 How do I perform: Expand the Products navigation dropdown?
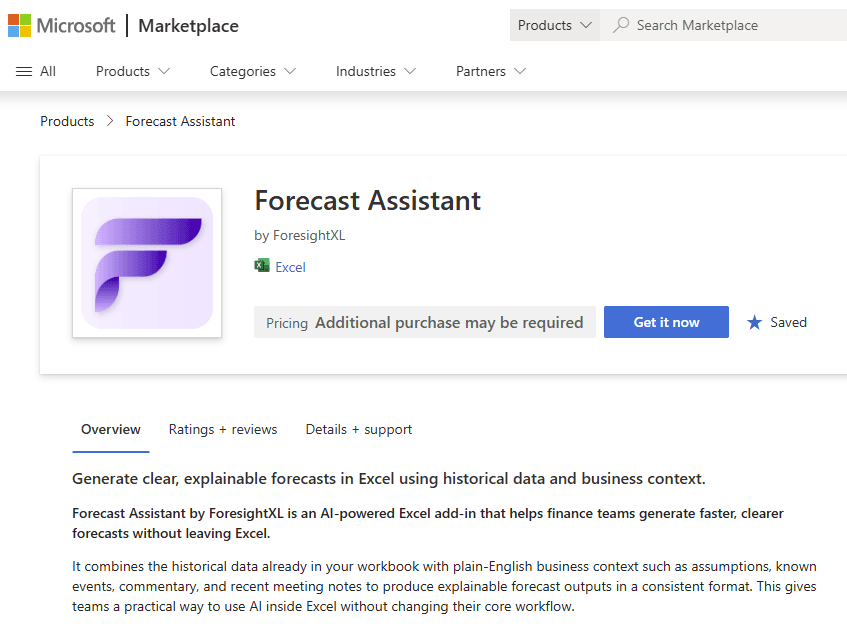tap(131, 71)
